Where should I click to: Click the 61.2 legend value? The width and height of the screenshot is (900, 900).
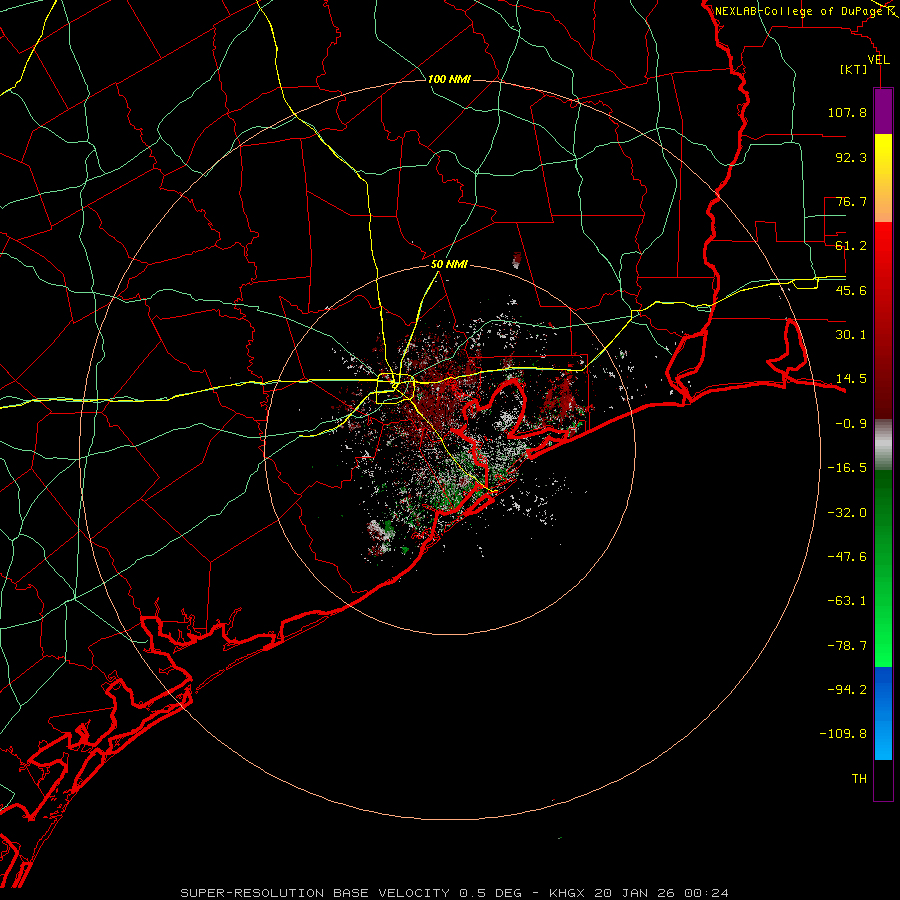click(x=851, y=246)
